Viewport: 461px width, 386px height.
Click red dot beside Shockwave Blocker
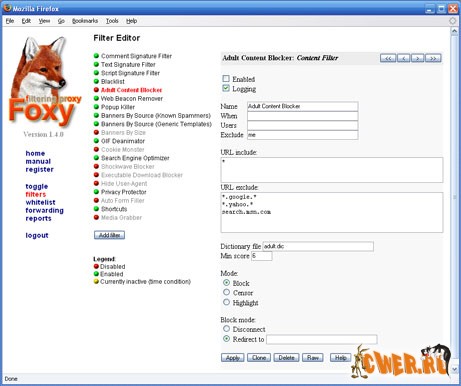96,166
